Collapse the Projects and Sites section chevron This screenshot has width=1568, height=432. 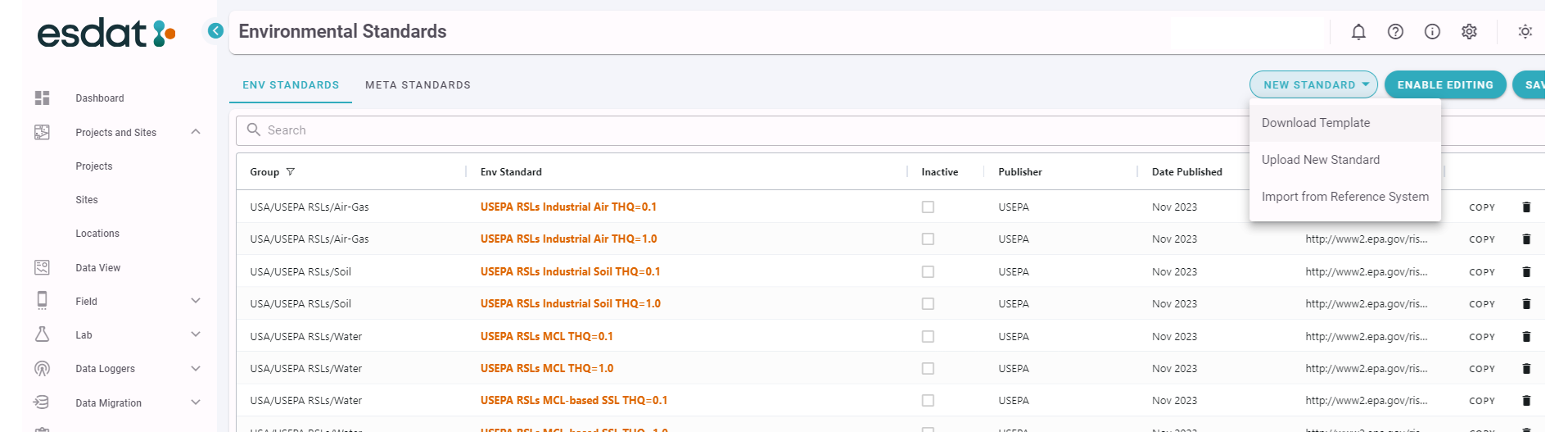pos(196,132)
